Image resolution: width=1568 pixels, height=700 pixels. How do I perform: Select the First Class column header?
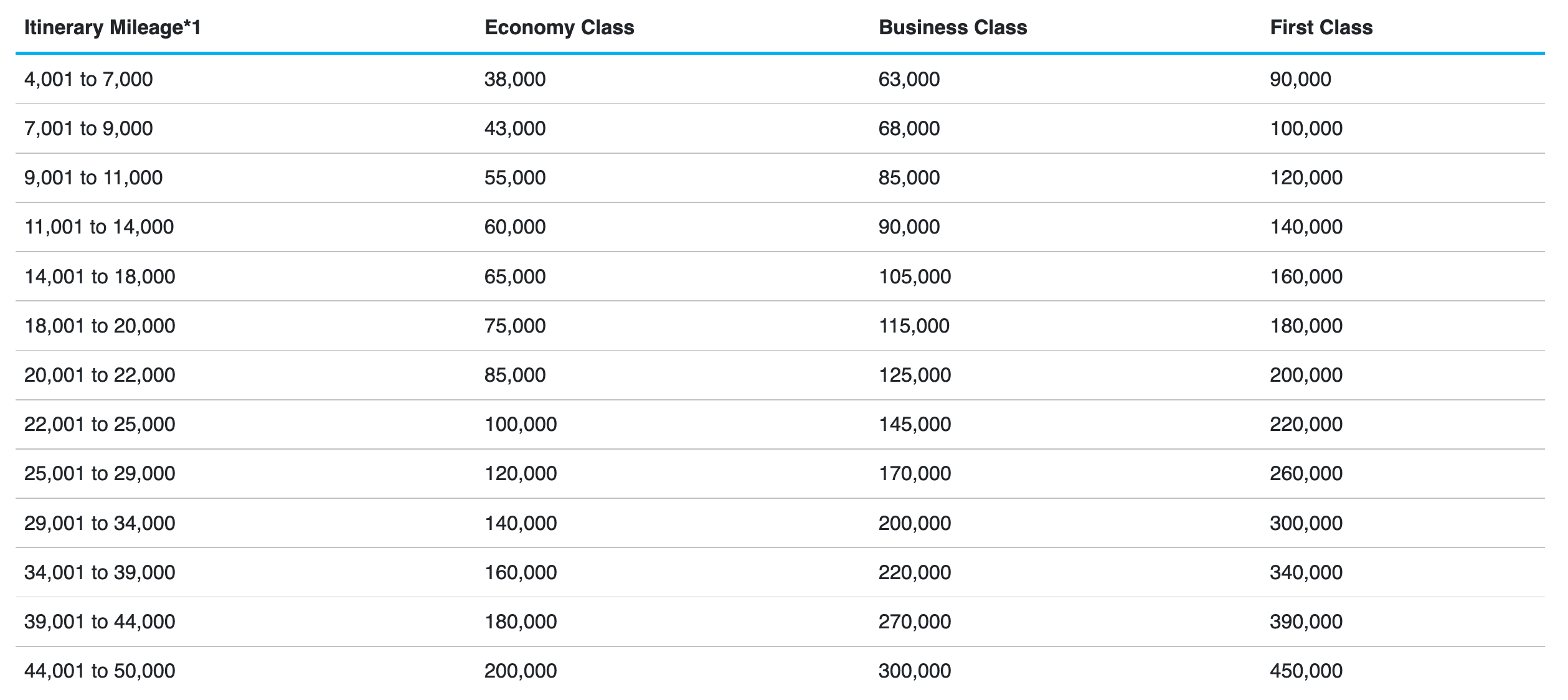(x=1321, y=27)
